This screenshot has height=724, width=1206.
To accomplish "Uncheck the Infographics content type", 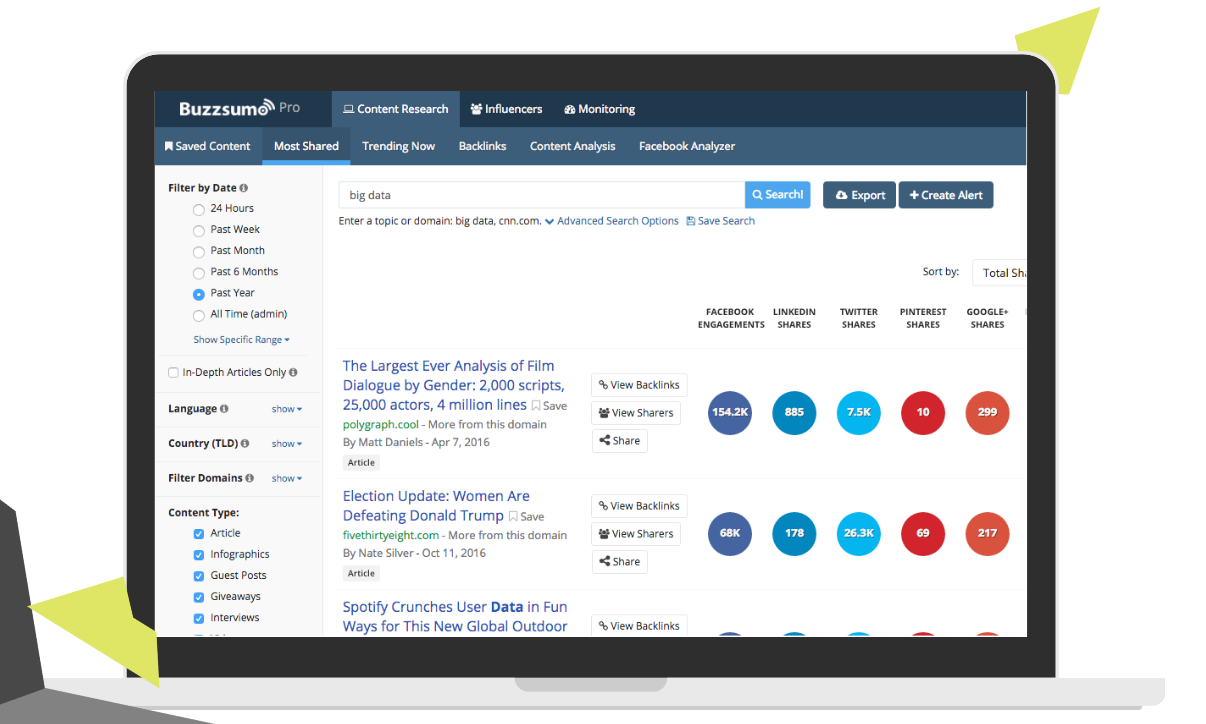I will pyautogui.click(x=199, y=555).
